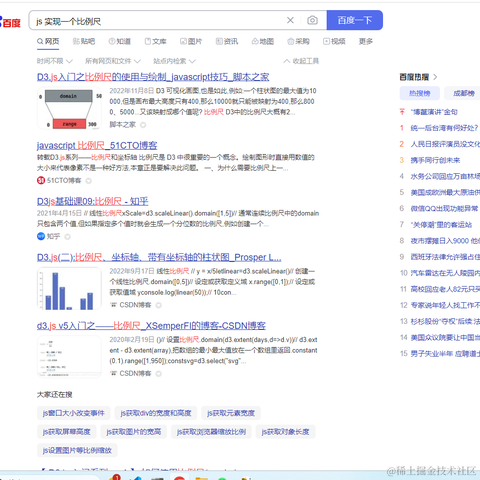
Task: Click the domain/range diagram thumbnail
Action: (69, 108)
